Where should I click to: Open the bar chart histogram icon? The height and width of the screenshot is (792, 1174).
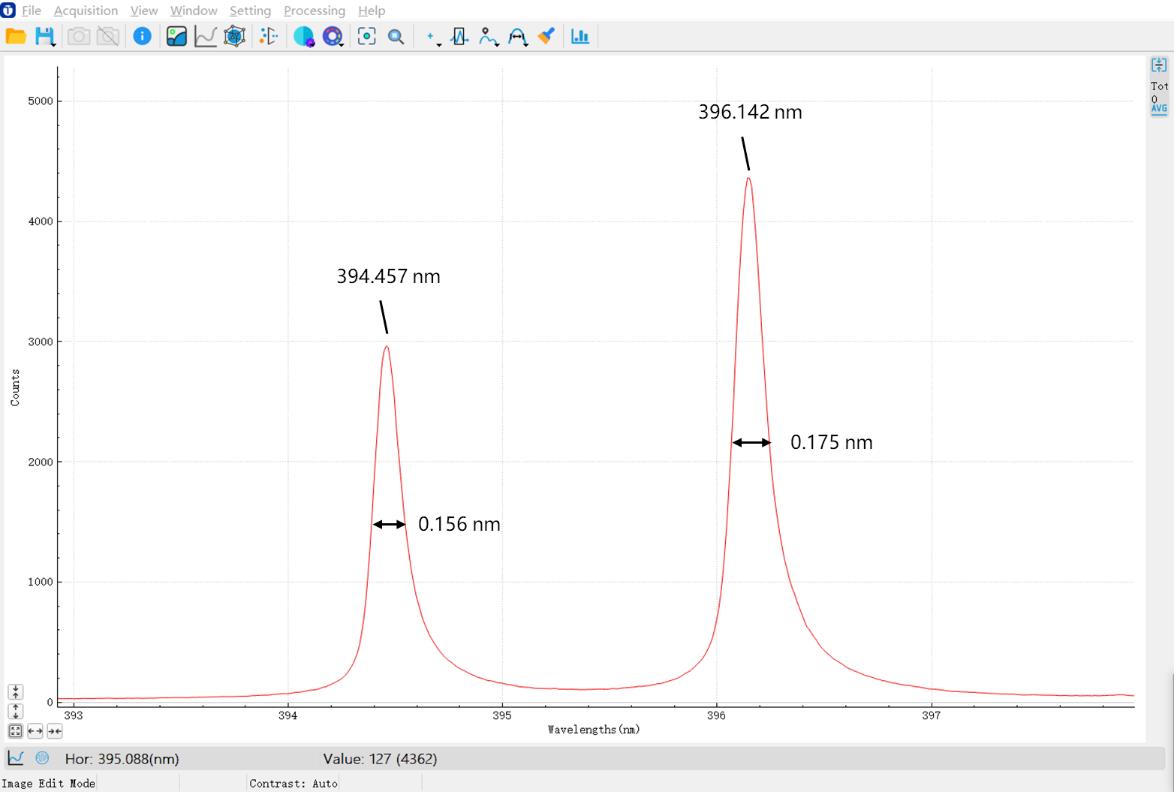[x=580, y=37]
